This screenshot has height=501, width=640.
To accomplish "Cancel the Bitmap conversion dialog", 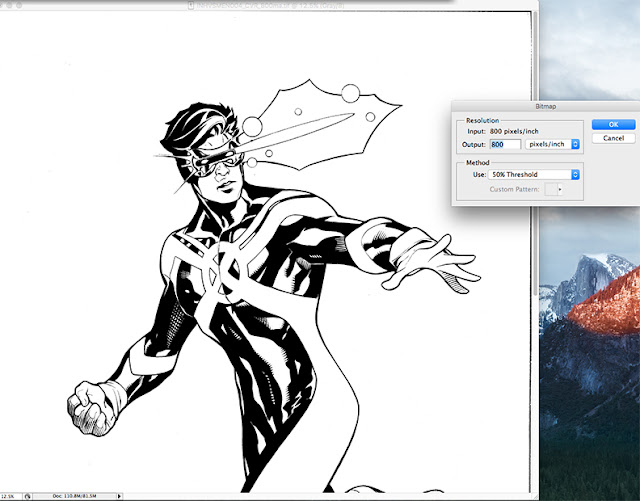I will click(613, 138).
